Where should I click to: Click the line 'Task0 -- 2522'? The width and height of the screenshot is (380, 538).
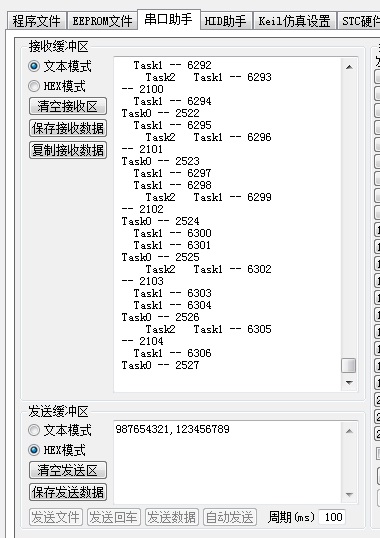coord(160,113)
